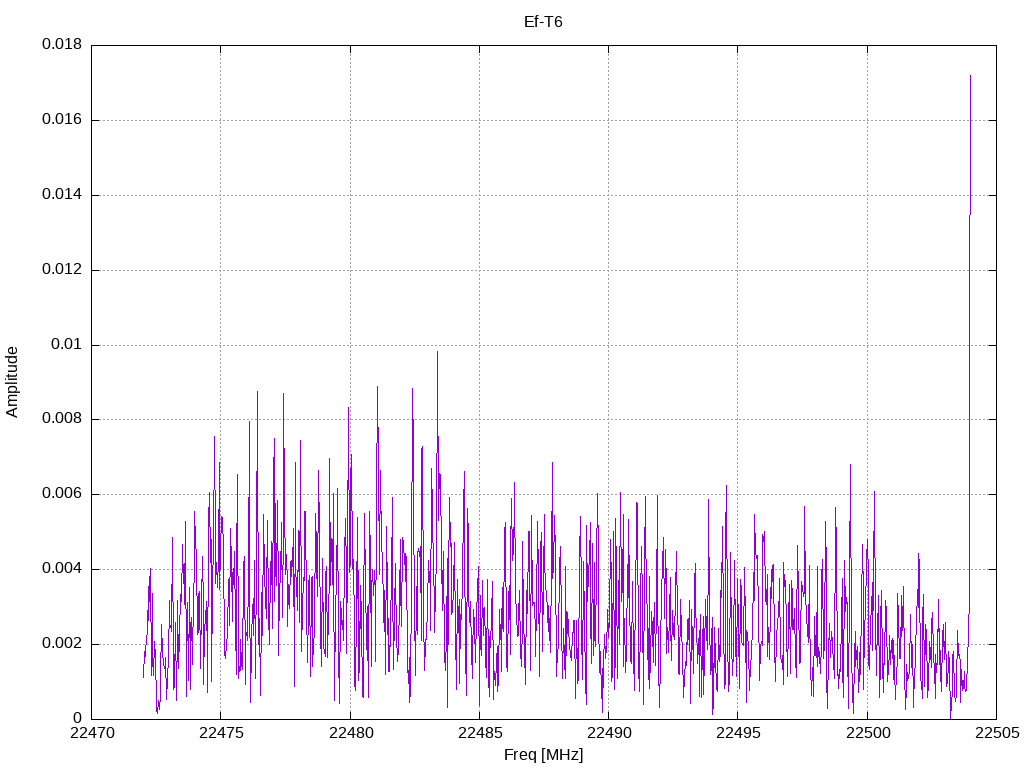The width and height of the screenshot is (1024, 768).
Task: Click y-axis tick label 0.014
Action: coord(62,195)
